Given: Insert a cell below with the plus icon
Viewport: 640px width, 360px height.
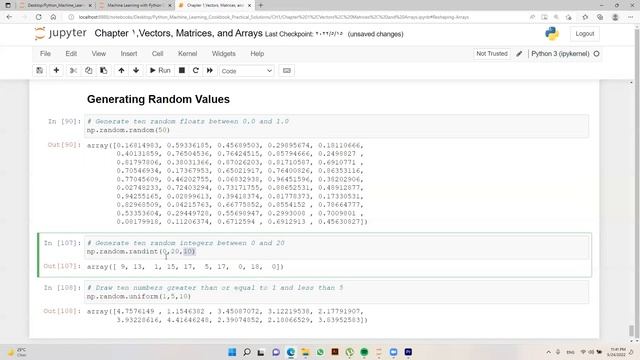Looking at the screenshot, I should 56,71.
